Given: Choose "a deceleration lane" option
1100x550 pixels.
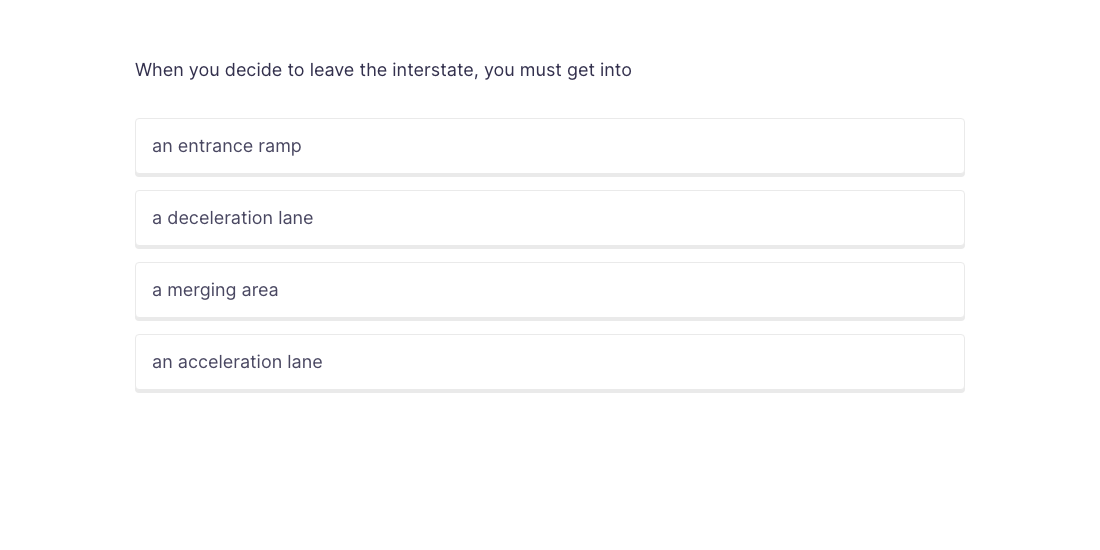Looking at the screenshot, I should [549, 218].
